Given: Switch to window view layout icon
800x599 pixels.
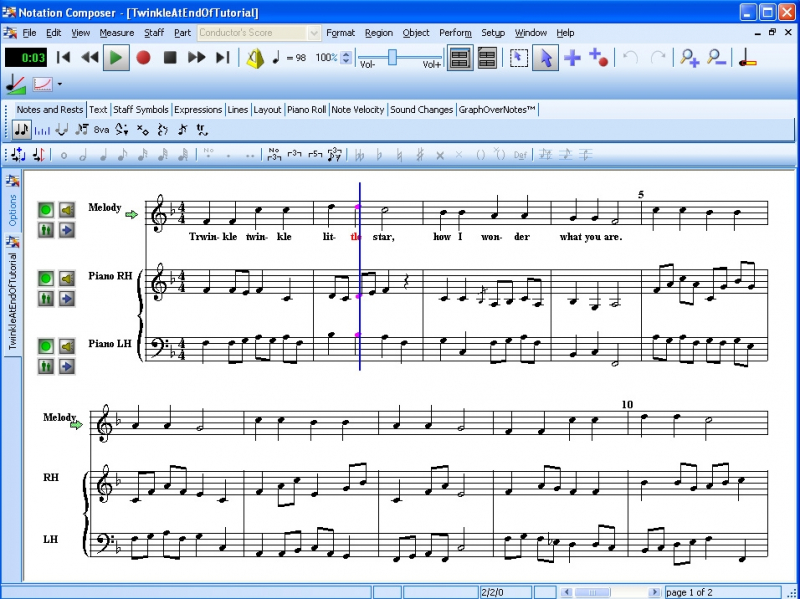Looking at the screenshot, I should click(x=487, y=58).
